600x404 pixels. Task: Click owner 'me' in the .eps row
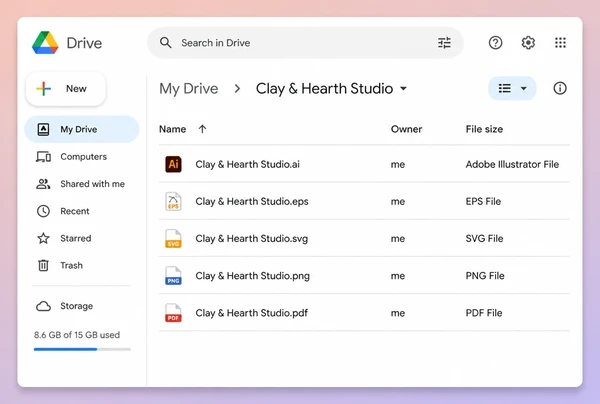[x=398, y=202]
